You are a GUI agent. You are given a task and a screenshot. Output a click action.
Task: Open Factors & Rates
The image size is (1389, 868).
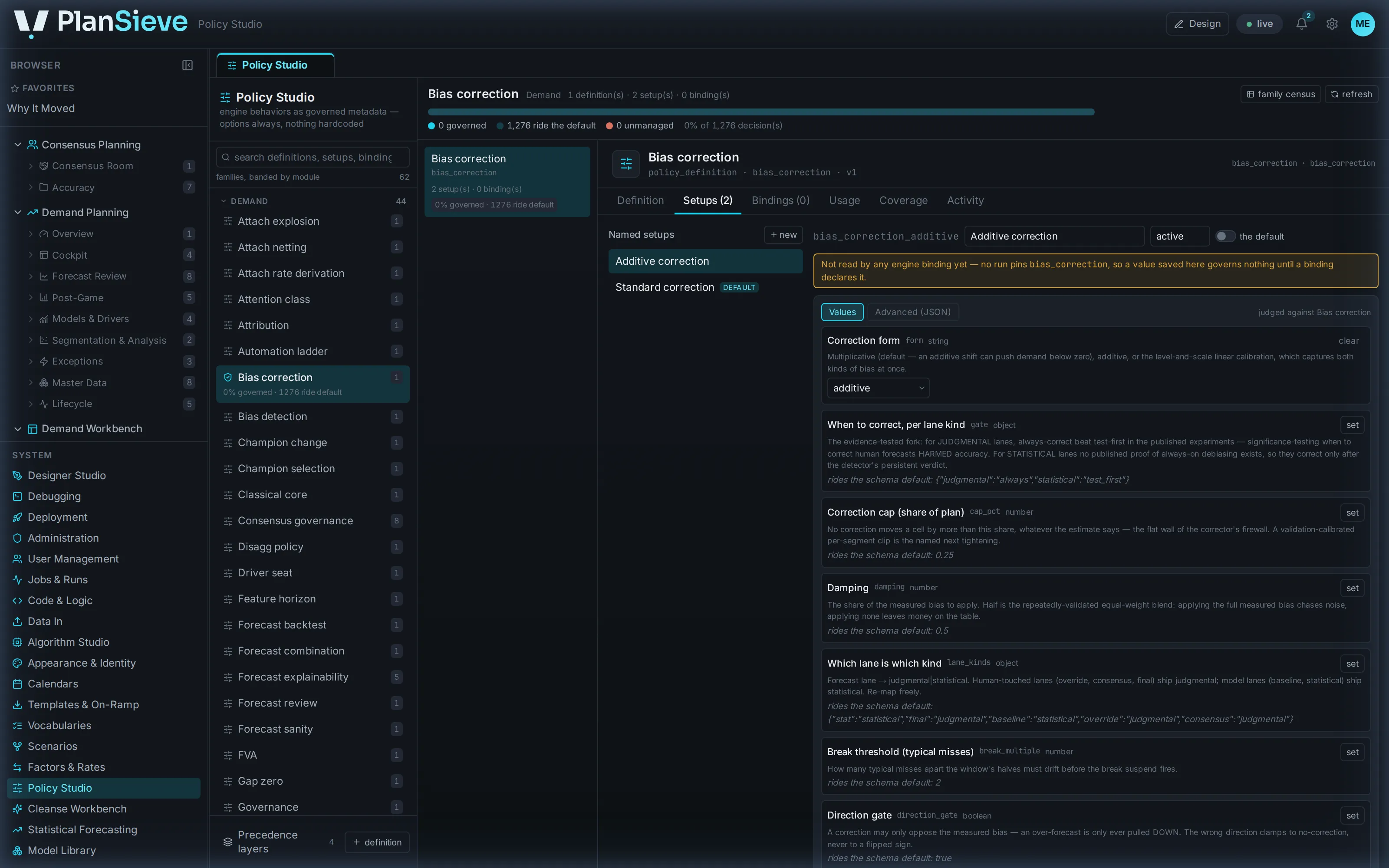(x=104, y=767)
